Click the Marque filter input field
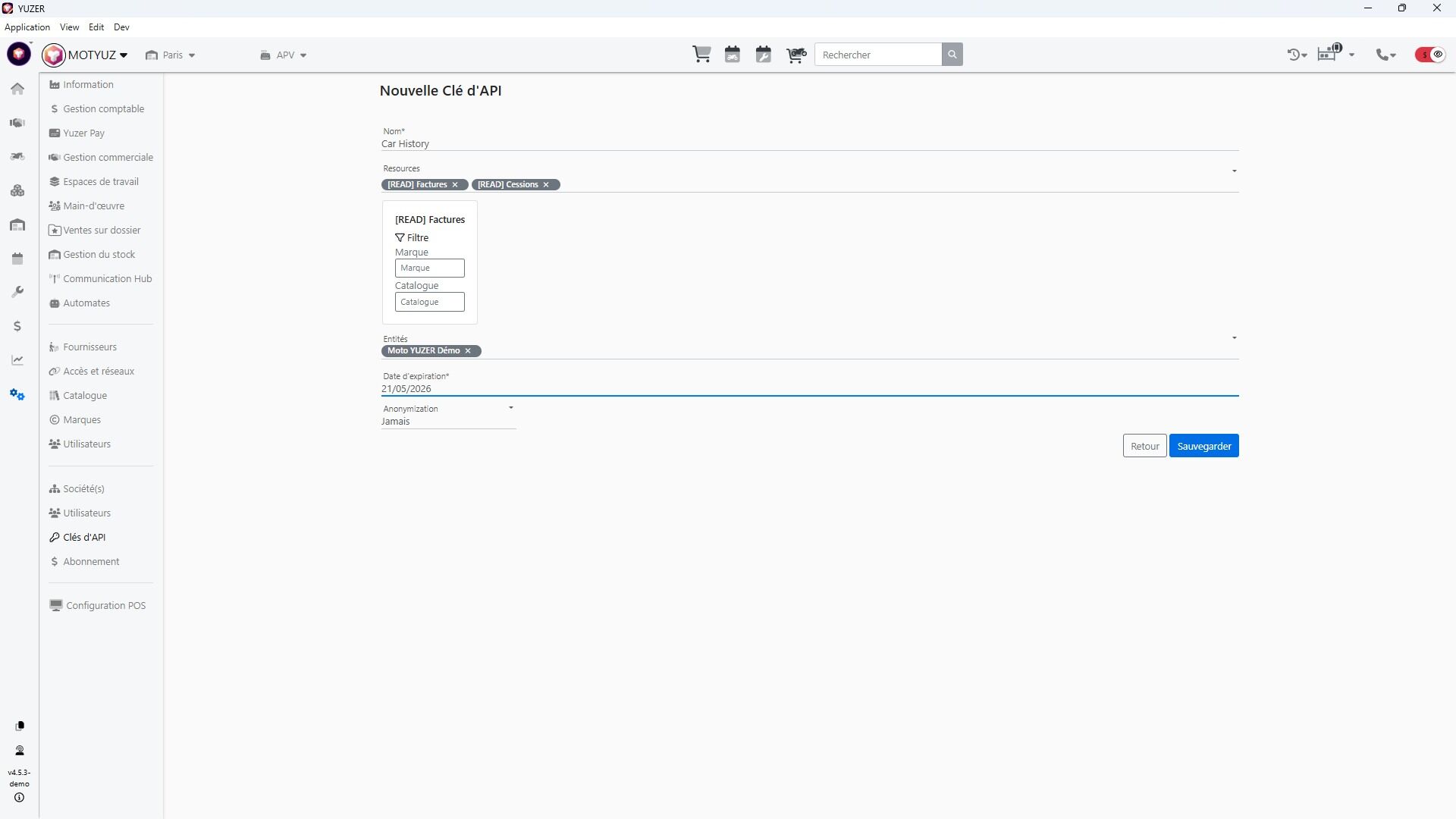1456x819 pixels. coord(429,268)
